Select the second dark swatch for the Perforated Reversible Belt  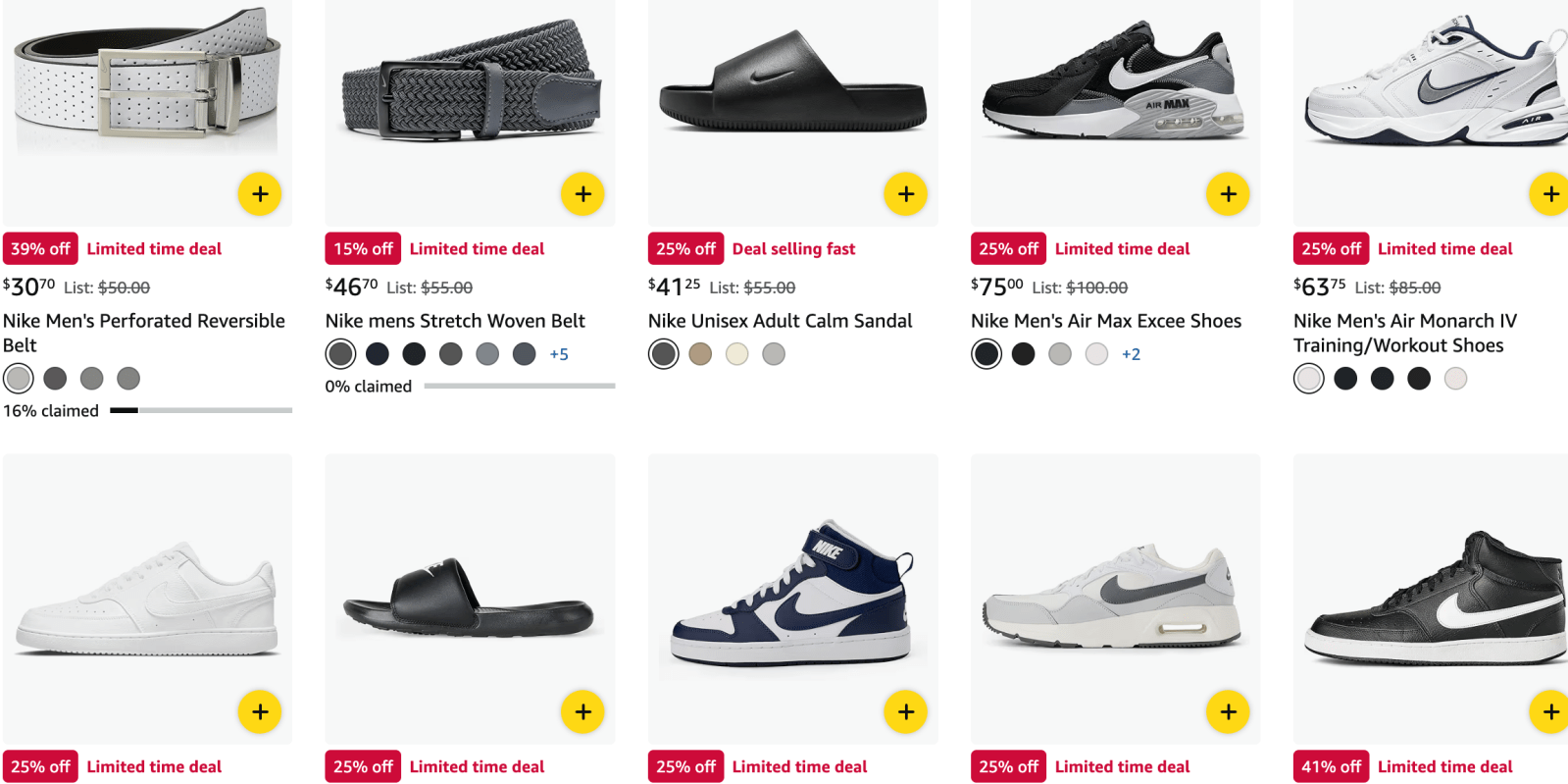pos(55,378)
